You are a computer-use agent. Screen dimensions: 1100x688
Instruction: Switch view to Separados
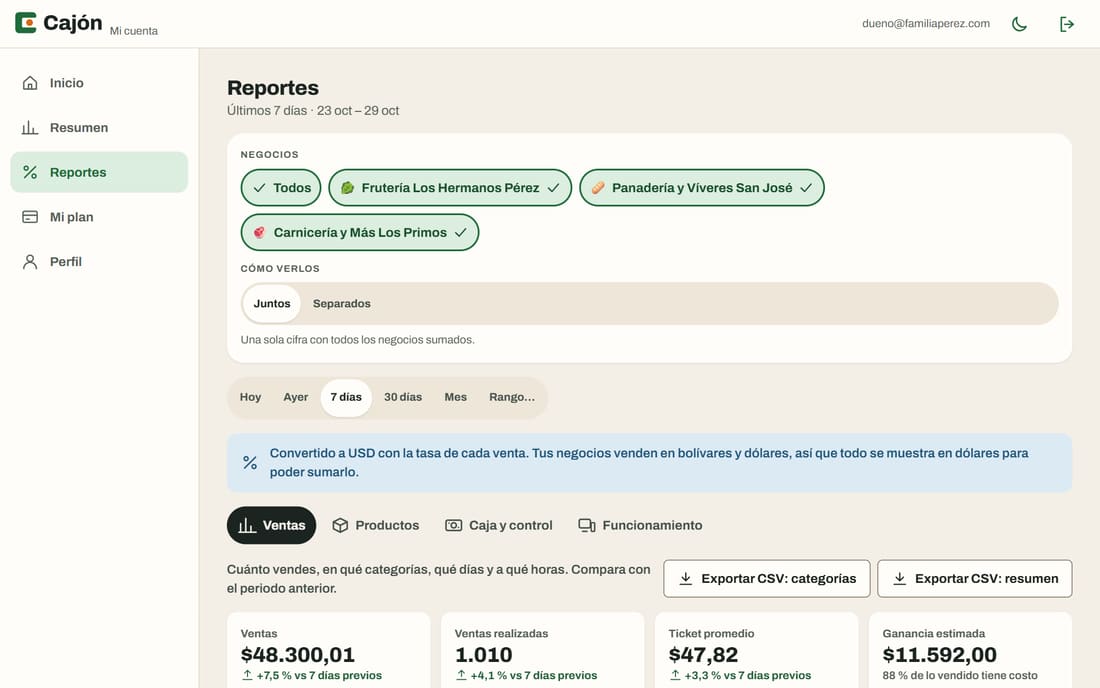342,304
